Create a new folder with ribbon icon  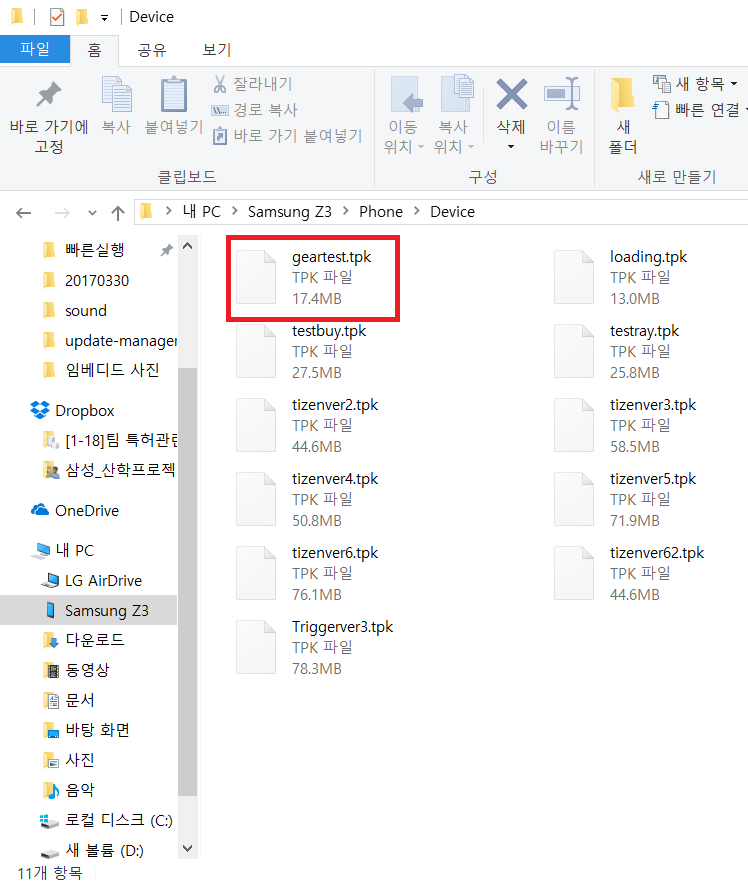coord(622,97)
